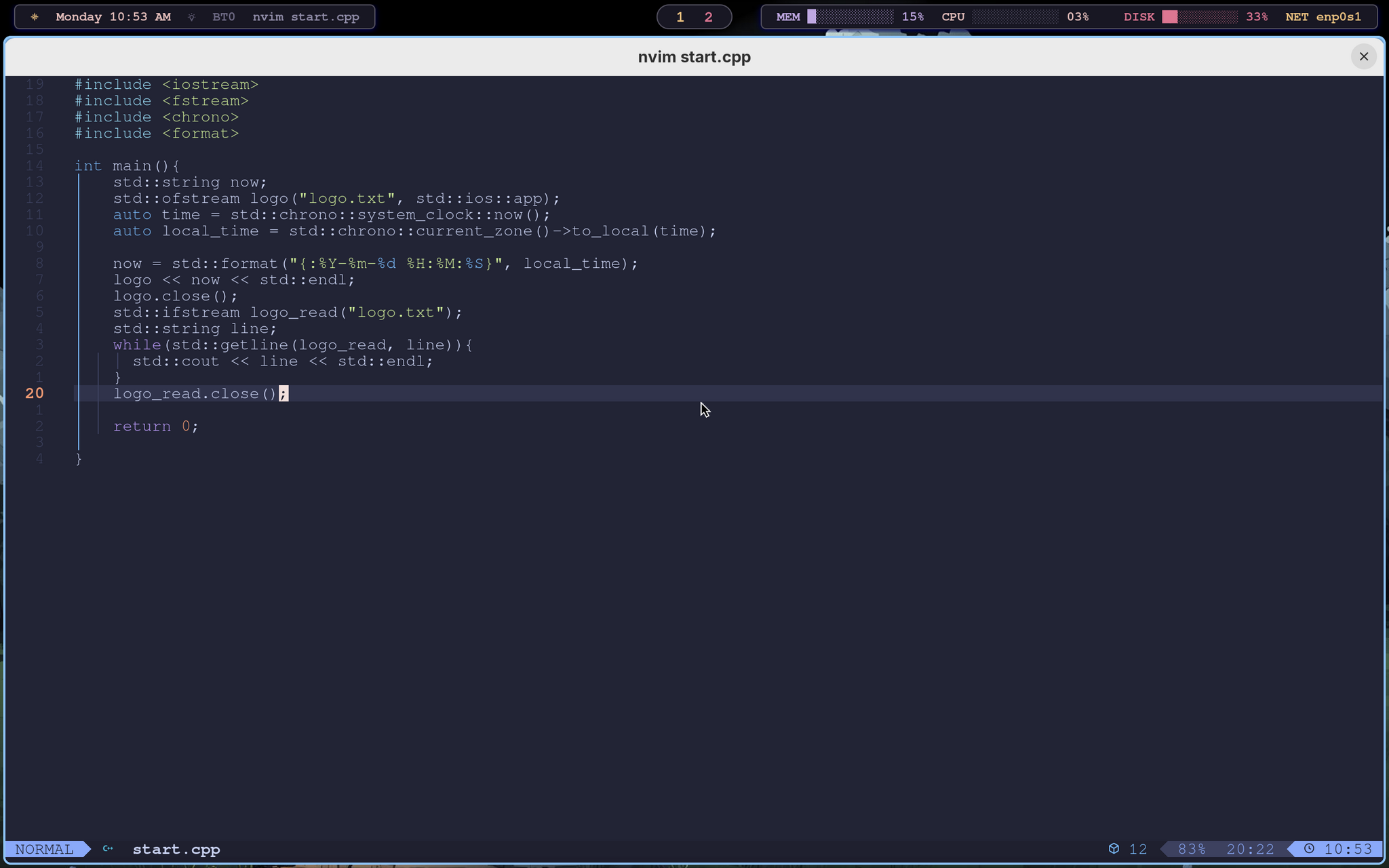The height and width of the screenshot is (868, 1389).
Task: Click the BT0 bluetooth indicator
Action: pyautogui.click(x=224, y=17)
